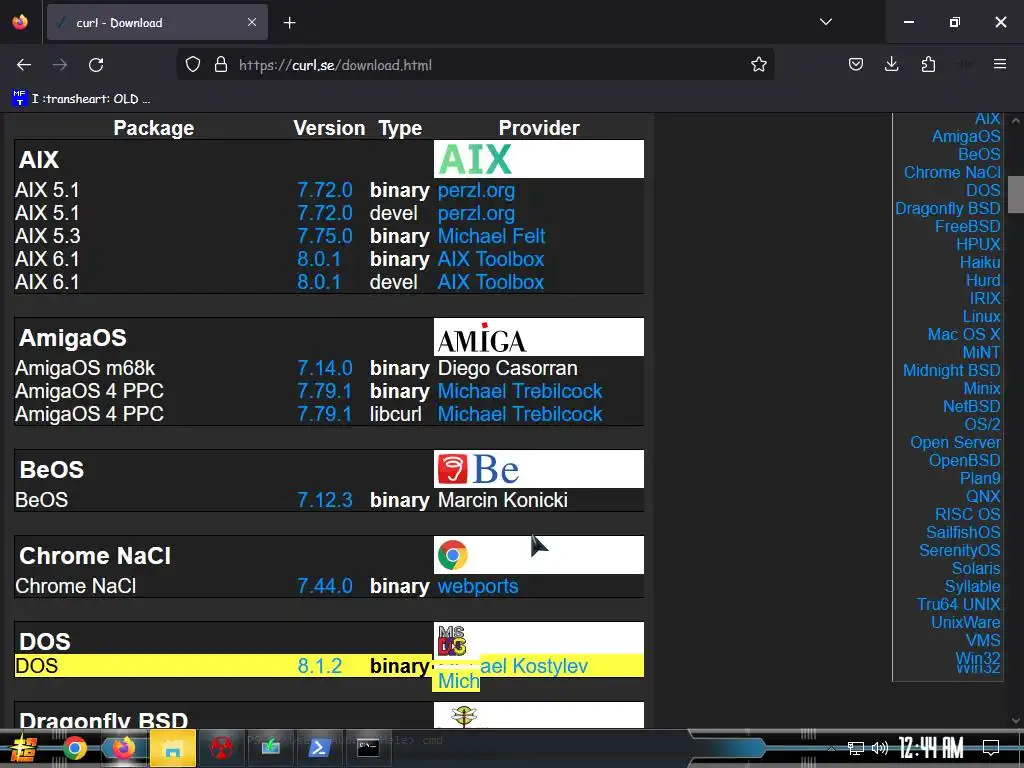Open the command prompt taskbar icon

click(368, 748)
